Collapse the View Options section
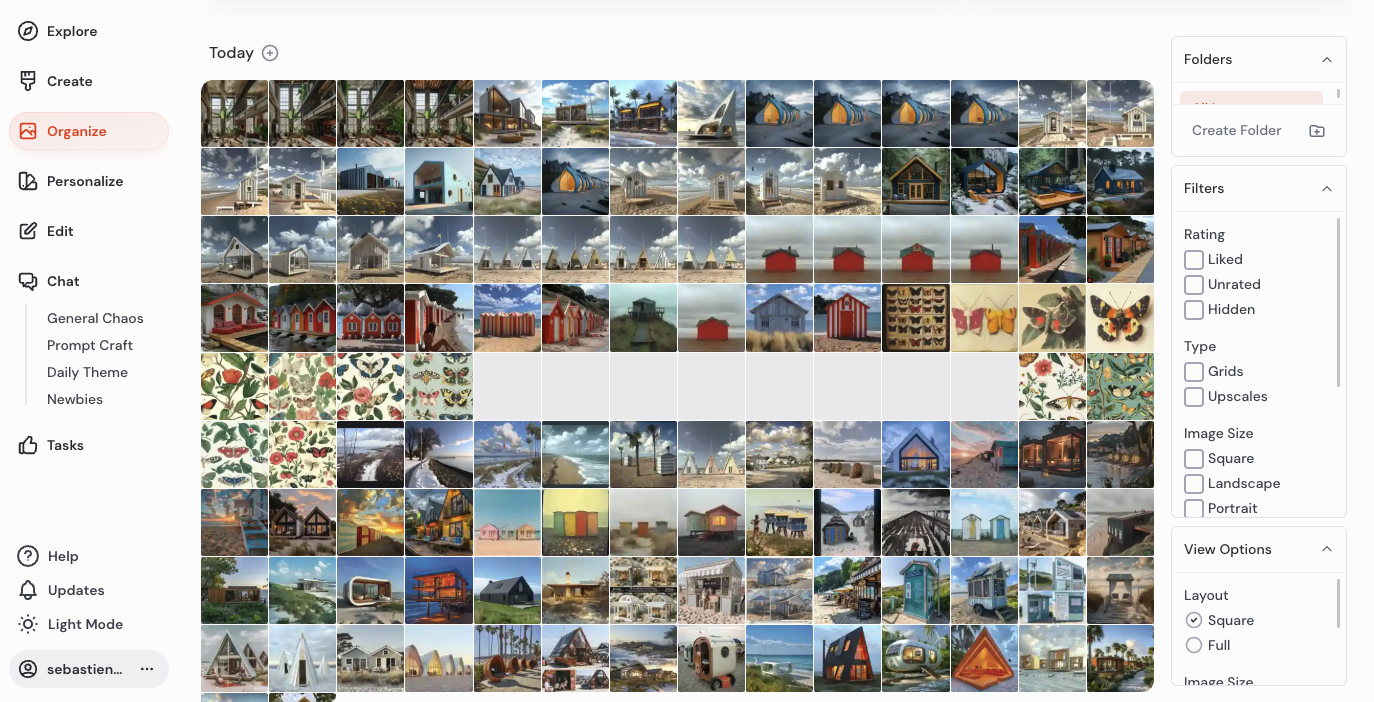 tap(1327, 548)
